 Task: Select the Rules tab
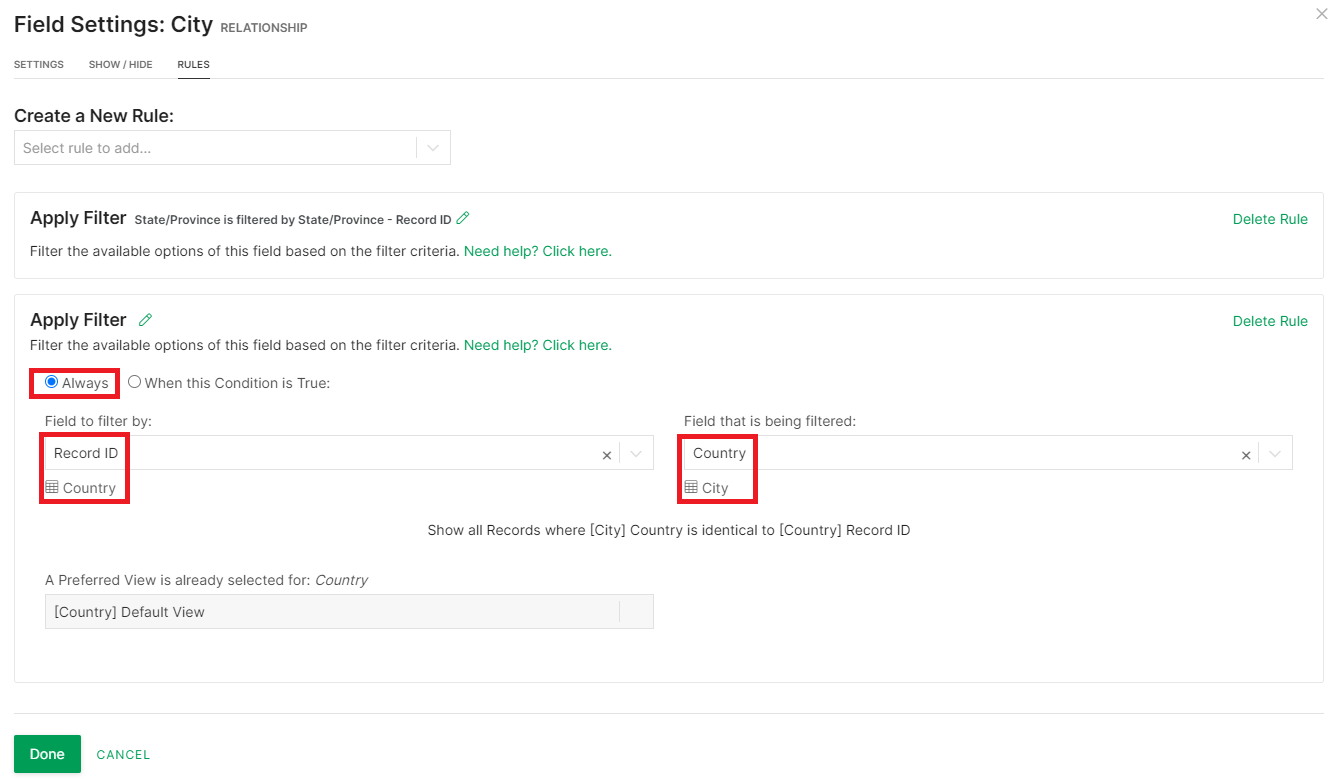coord(194,64)
